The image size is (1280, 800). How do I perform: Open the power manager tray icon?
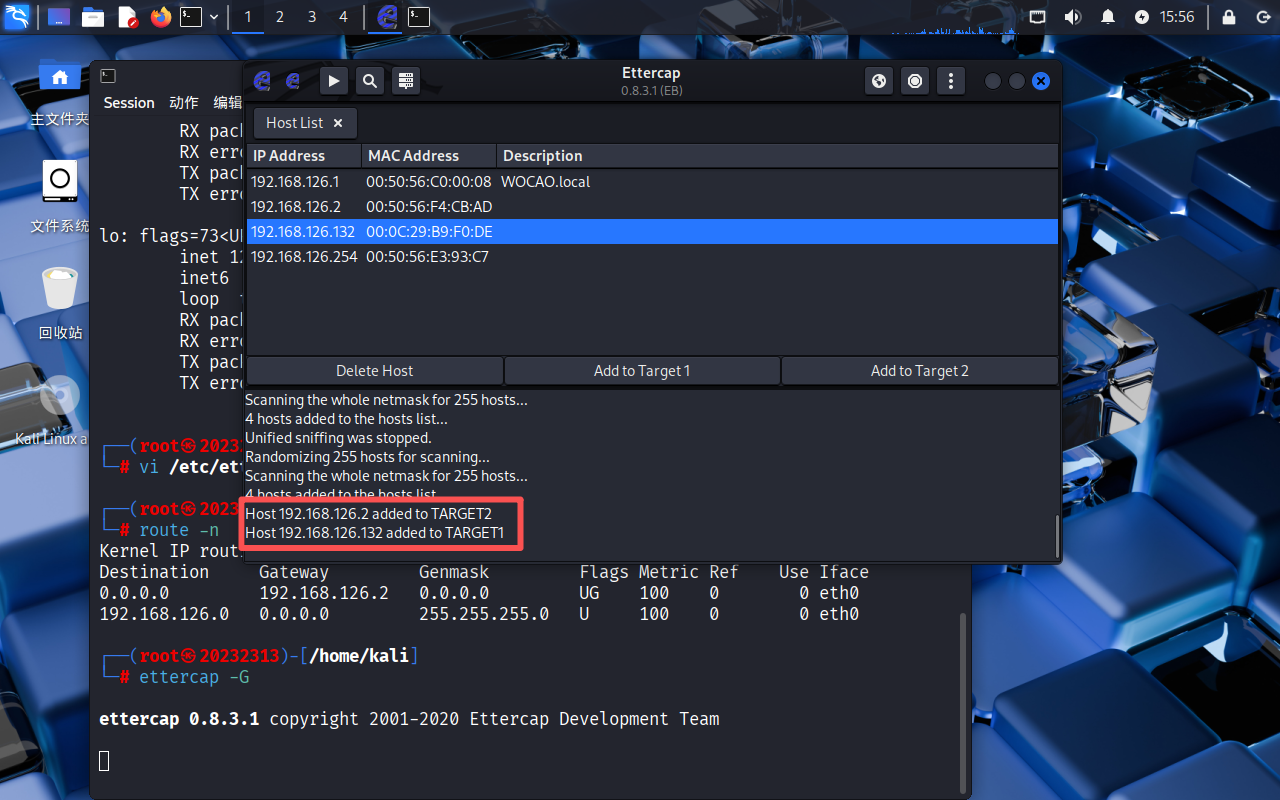[1142, 17]
